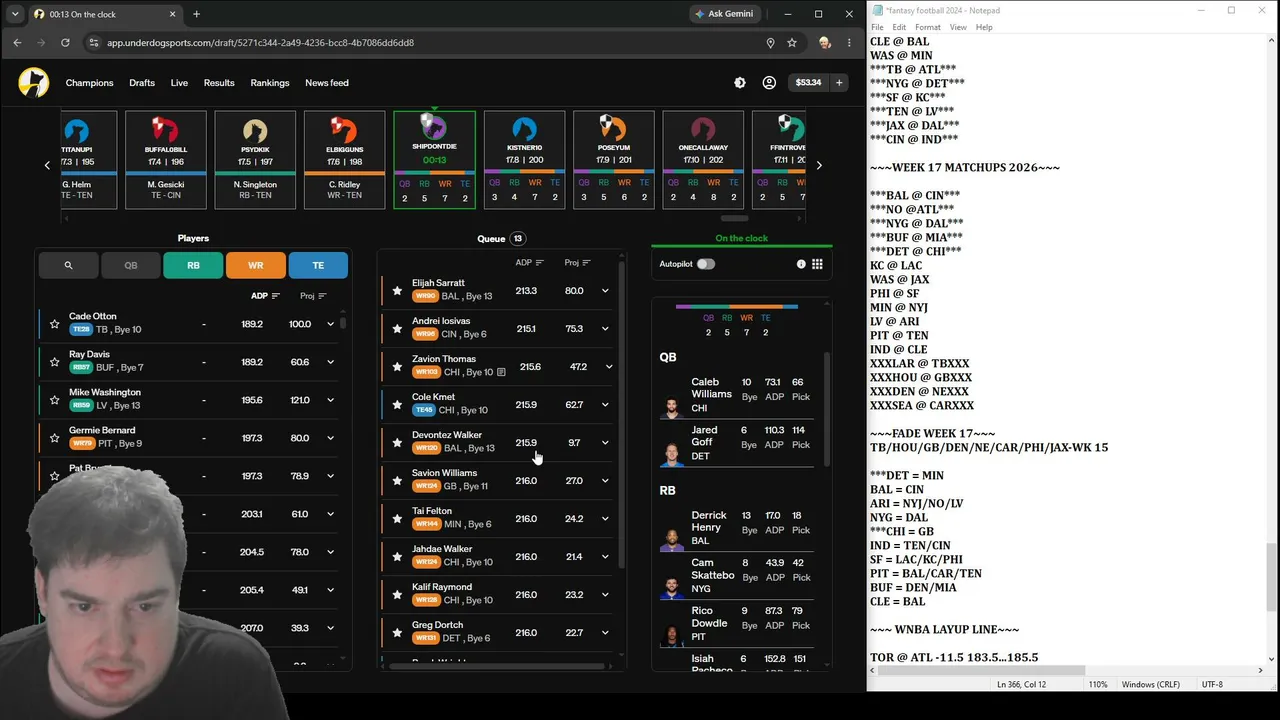1280x720 pixels.
Task: Click the Underdog logo icon
Action: (x=34, y=83)
